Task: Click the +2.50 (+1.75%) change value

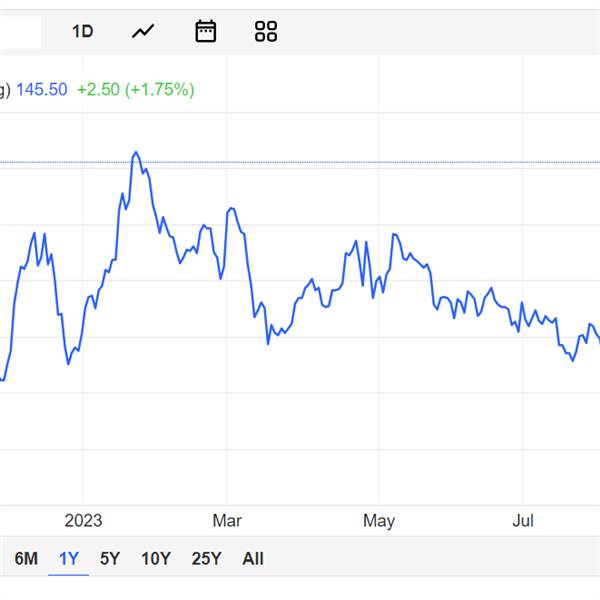Action: pyautogui.click(x=136, y=90)
